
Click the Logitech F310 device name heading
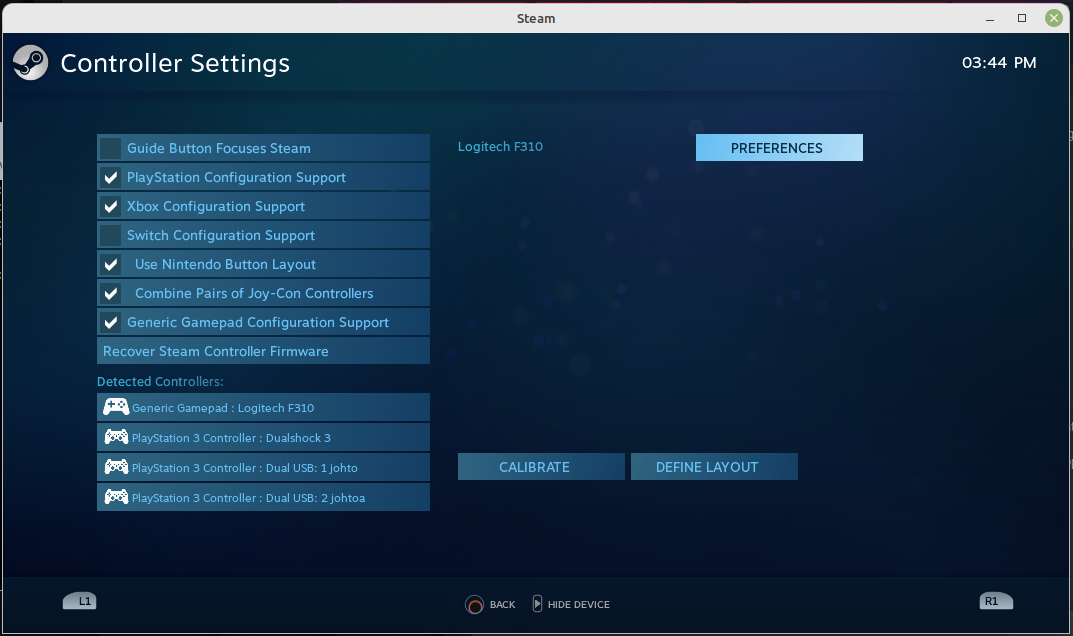click(500, 147)
